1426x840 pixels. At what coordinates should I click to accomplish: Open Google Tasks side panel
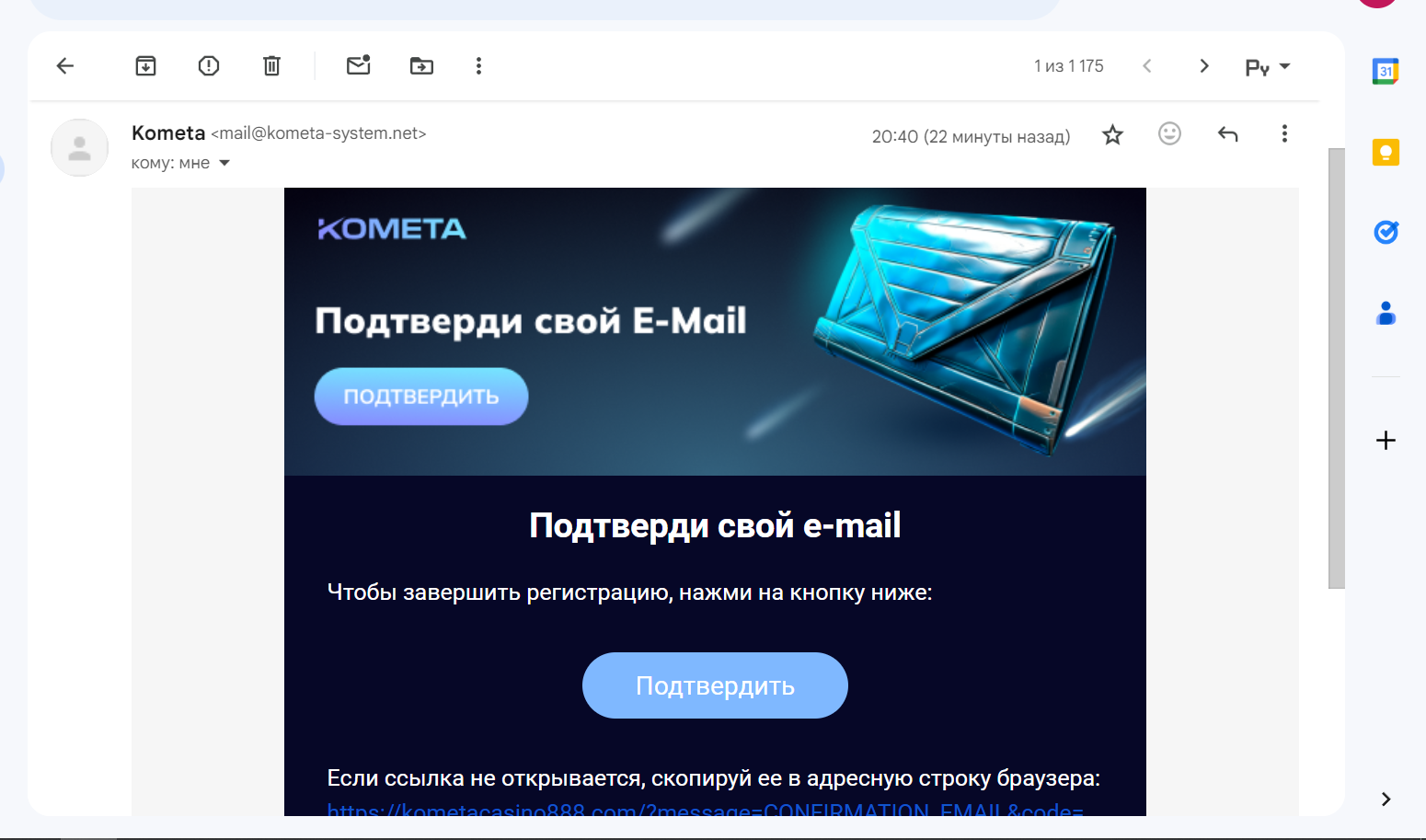tap(1386, 232)
